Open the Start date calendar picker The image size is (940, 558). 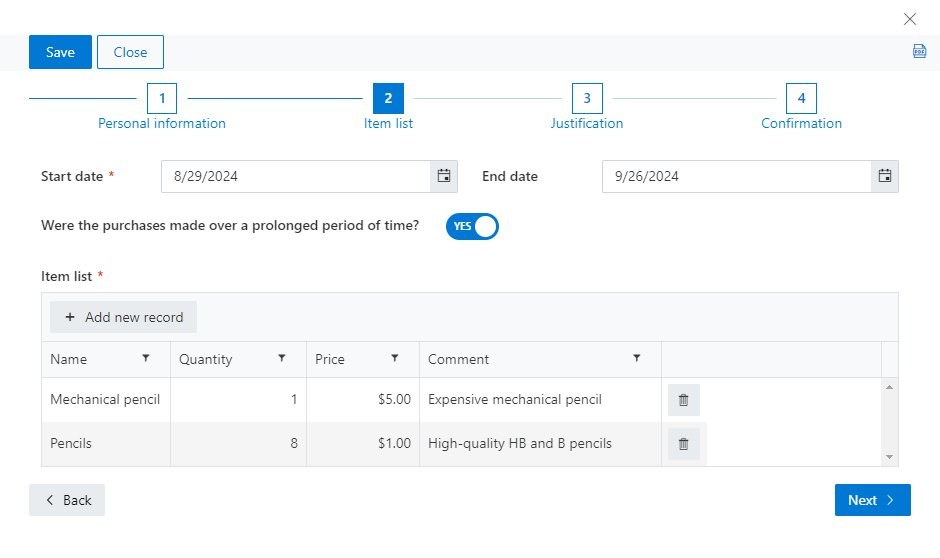pyautogui.click(x=444, y=176)
